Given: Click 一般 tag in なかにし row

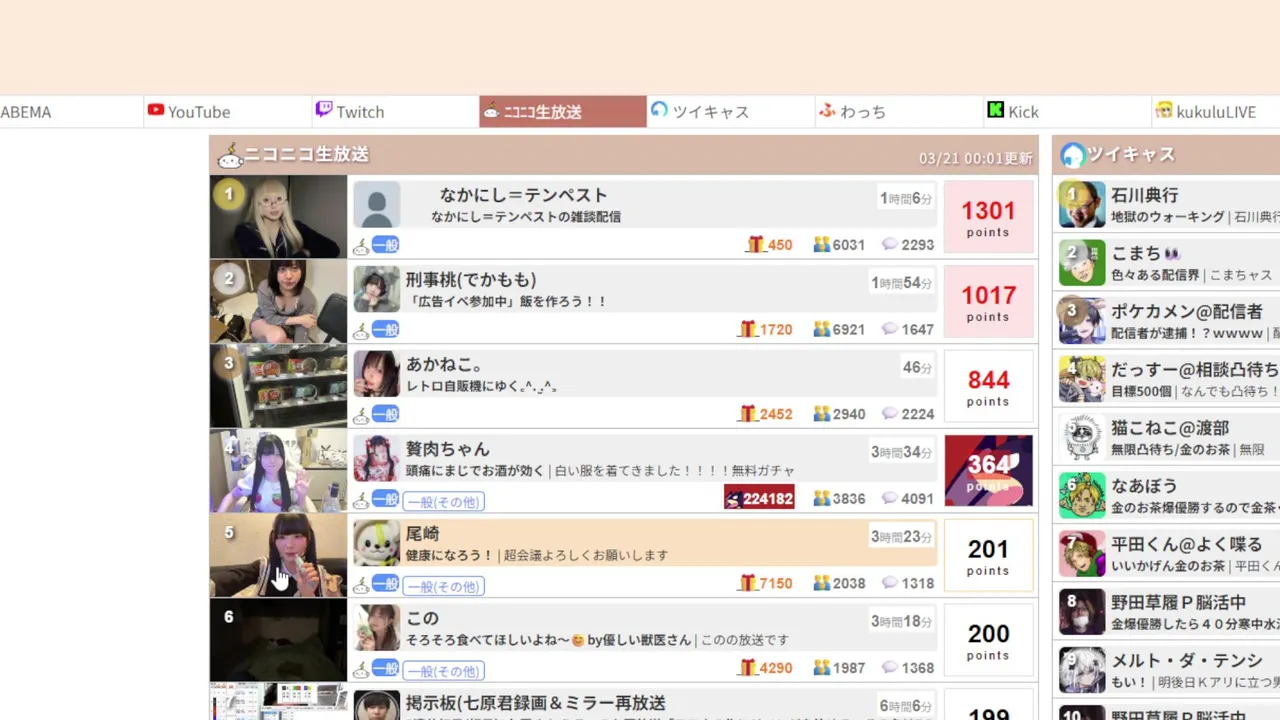Looking at the screenshot, I should [386, 245].
